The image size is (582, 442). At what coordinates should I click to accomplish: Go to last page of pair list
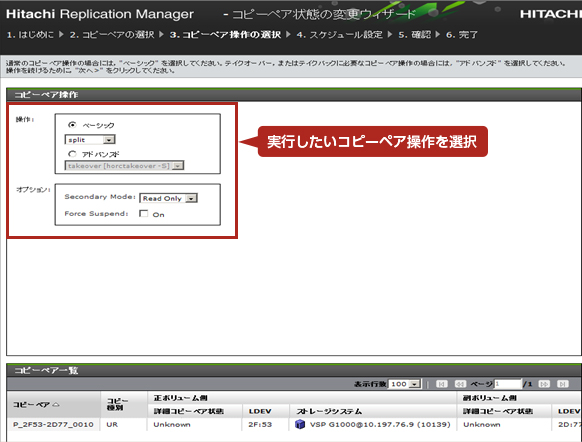click(563, 384)
